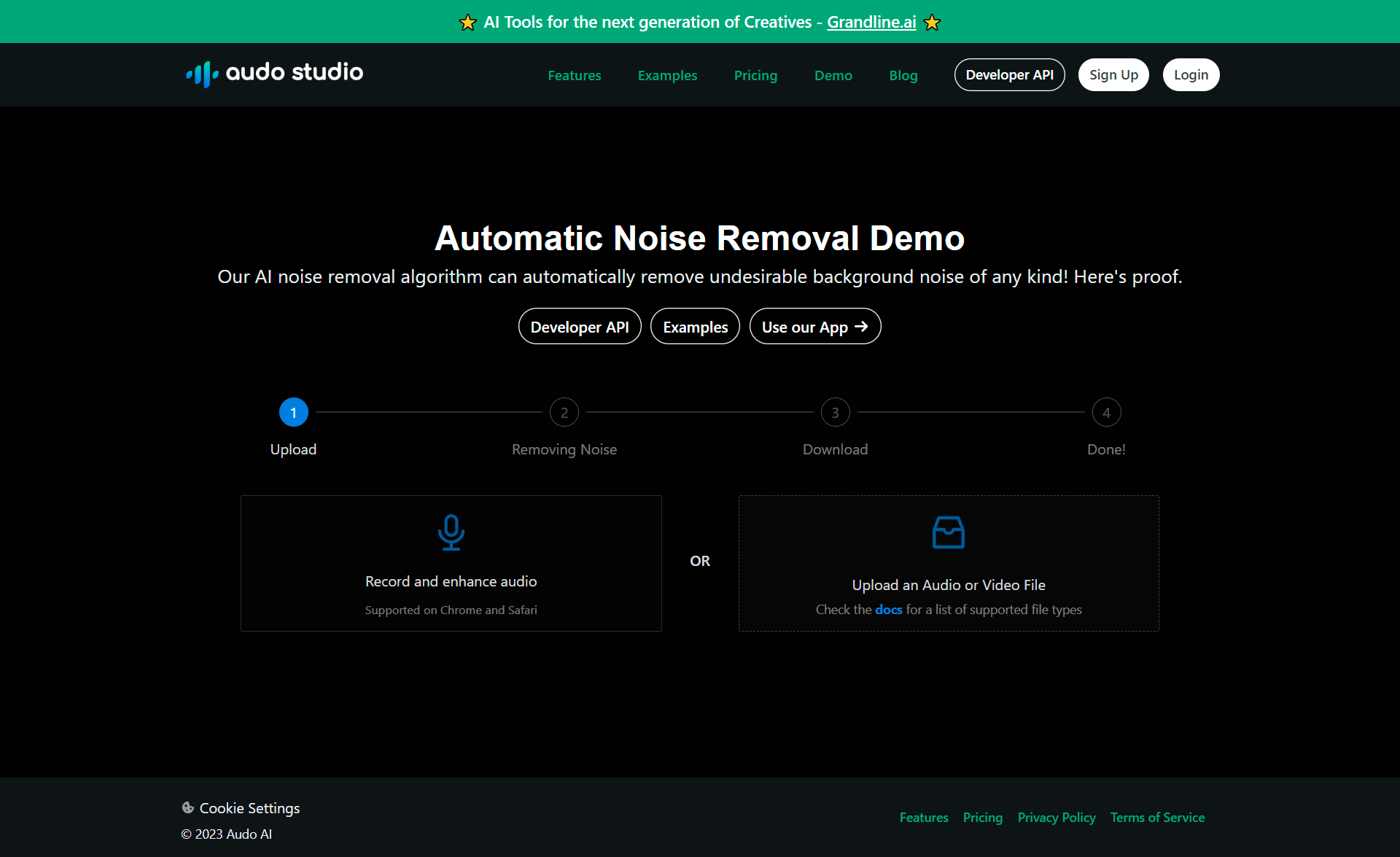Click the step 2 Removing Noise circle

pos(563,411)
